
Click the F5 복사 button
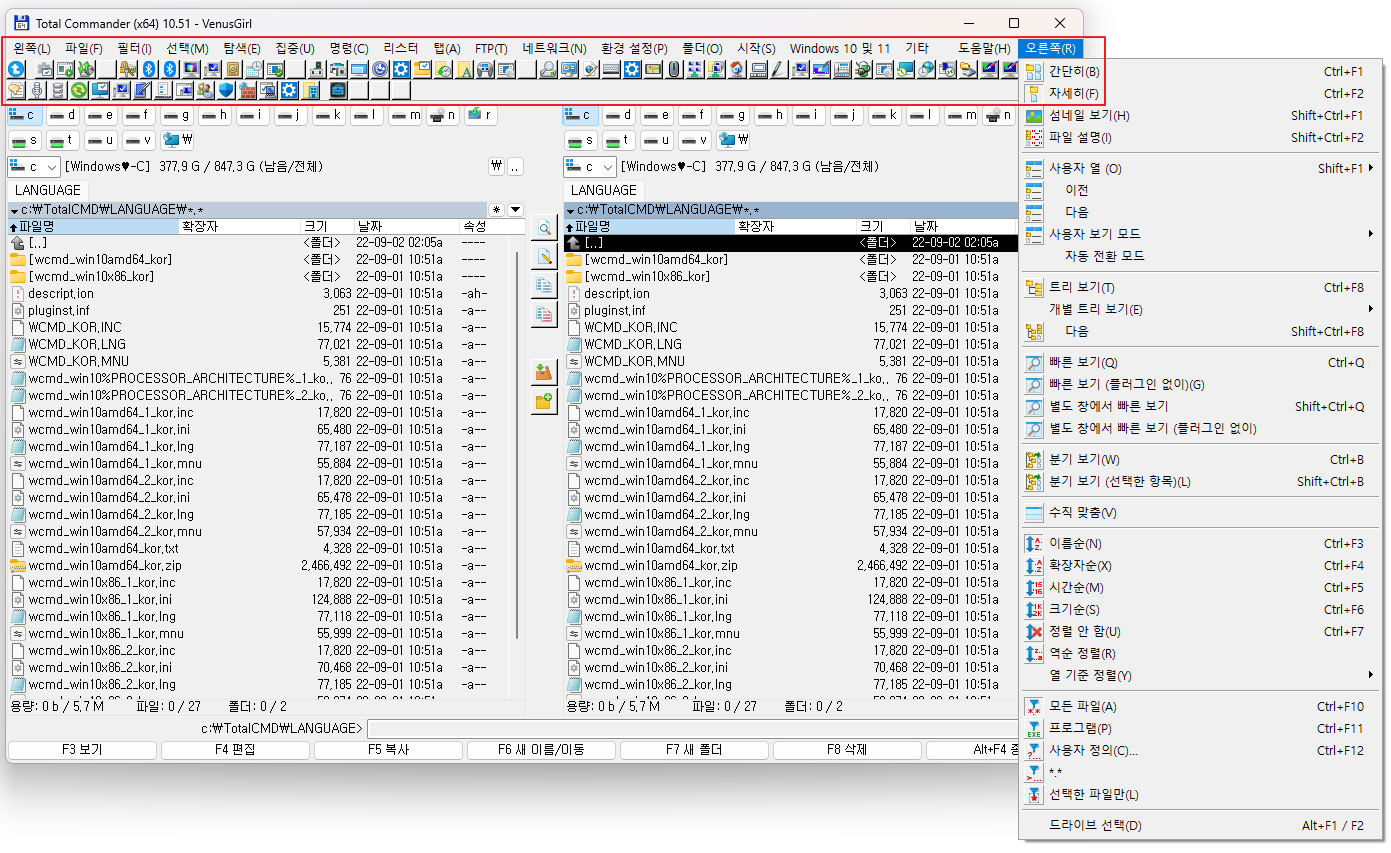click(388, 750)
